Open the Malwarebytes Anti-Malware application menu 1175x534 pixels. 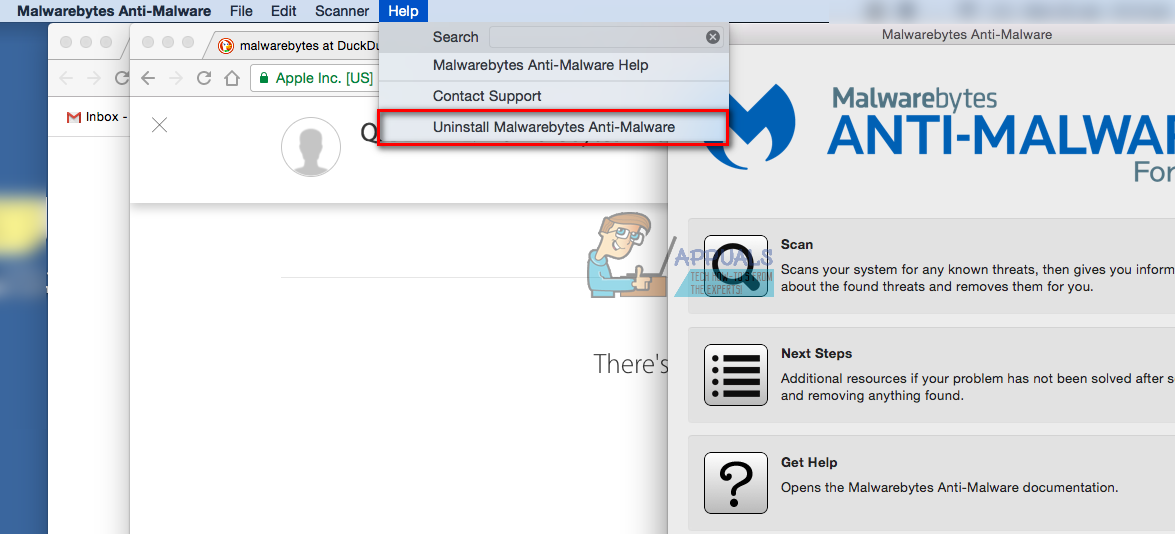point(114,11)
